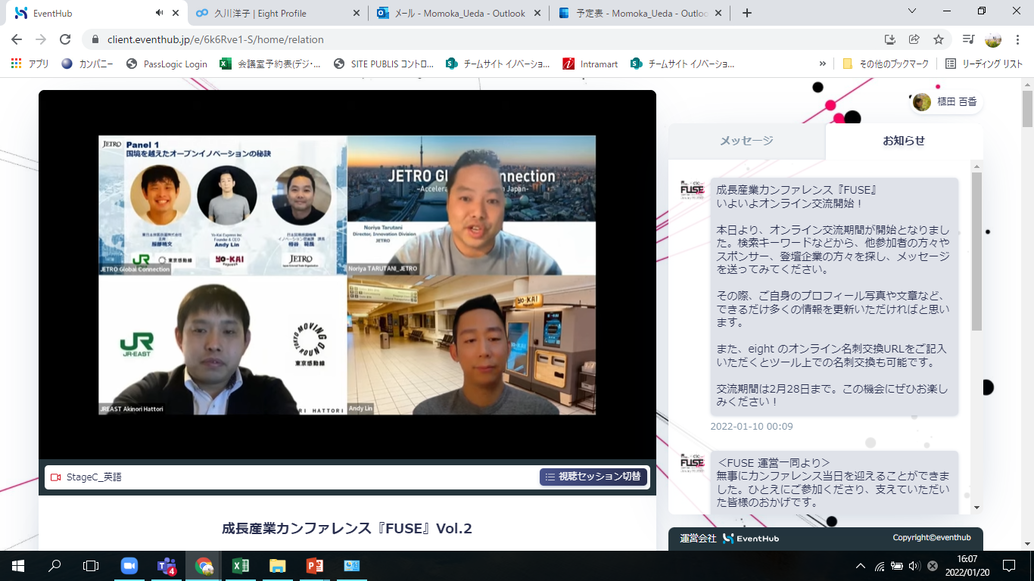Open the Chrome profile avatar
The height and width of the screenshot is (581, 1034).
pyautogui.click(x=993, y=40)
